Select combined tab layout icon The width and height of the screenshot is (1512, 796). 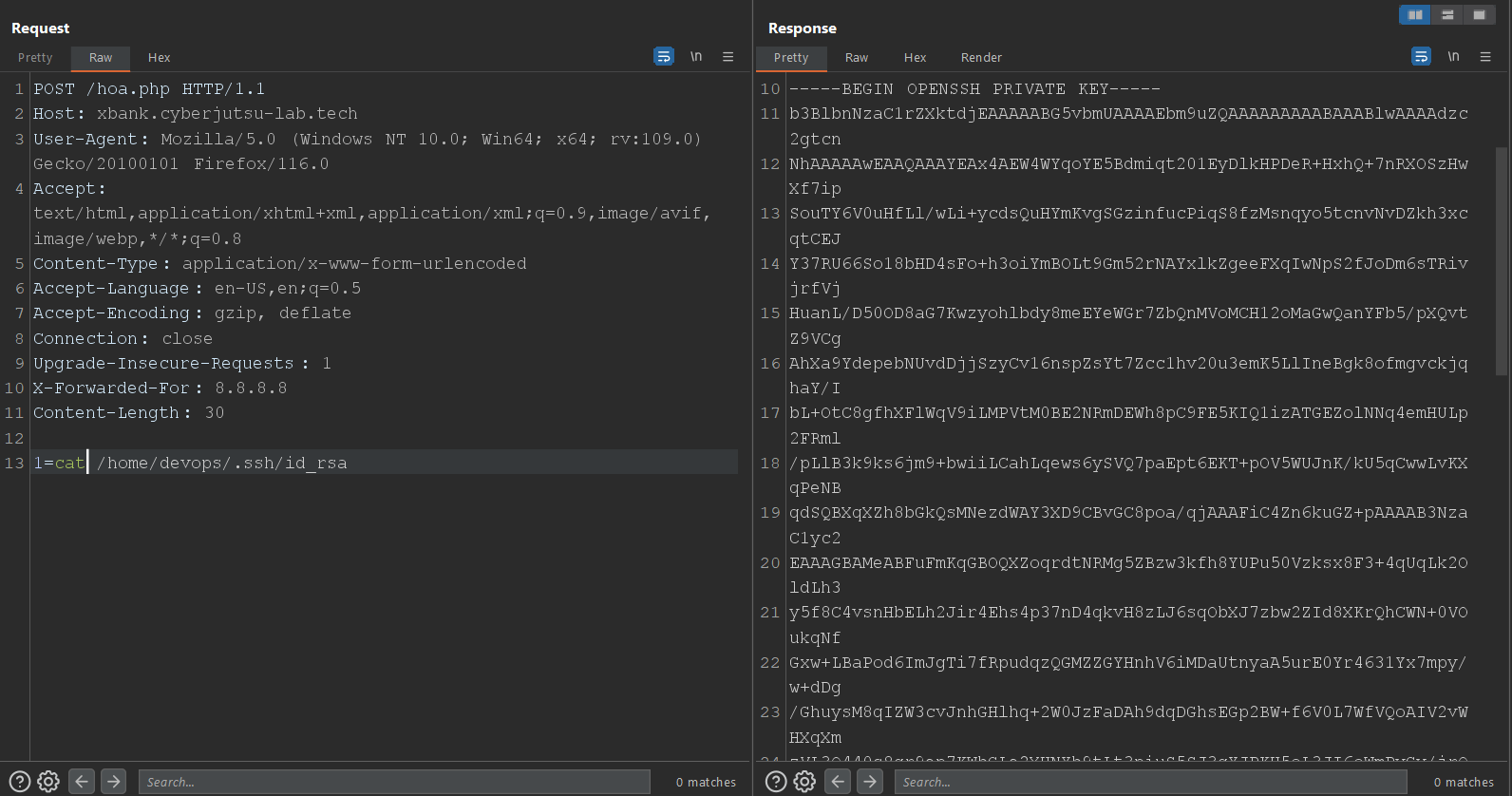point(1479,14)
